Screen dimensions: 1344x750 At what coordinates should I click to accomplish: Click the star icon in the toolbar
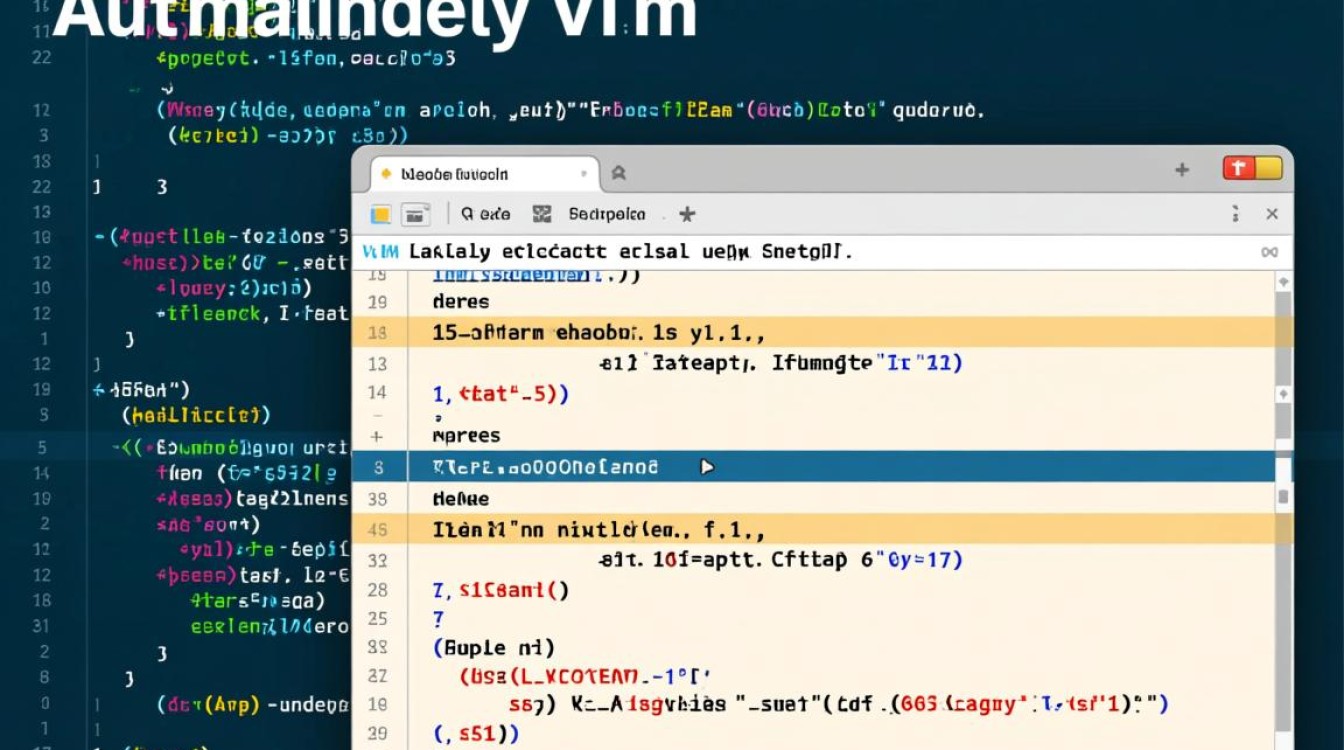(x=687, y=214)
